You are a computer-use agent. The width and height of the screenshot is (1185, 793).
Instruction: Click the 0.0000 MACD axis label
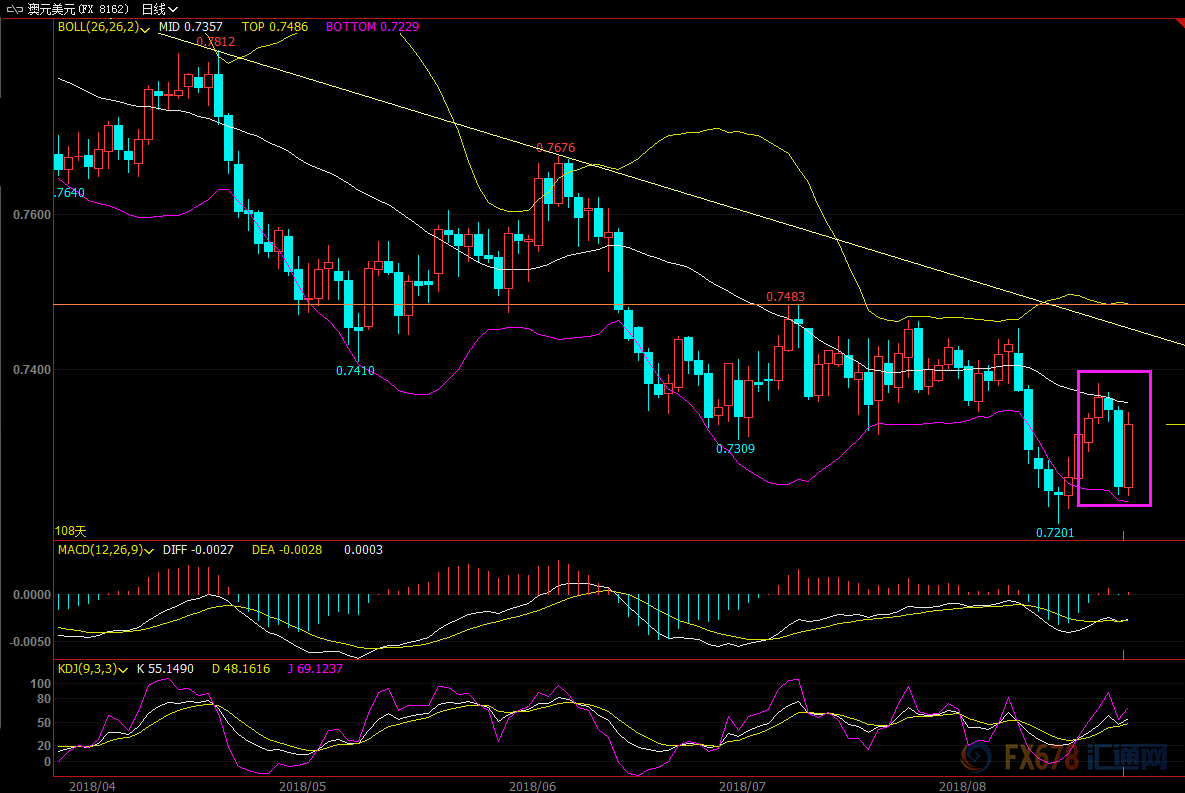(x=32, y=595)
